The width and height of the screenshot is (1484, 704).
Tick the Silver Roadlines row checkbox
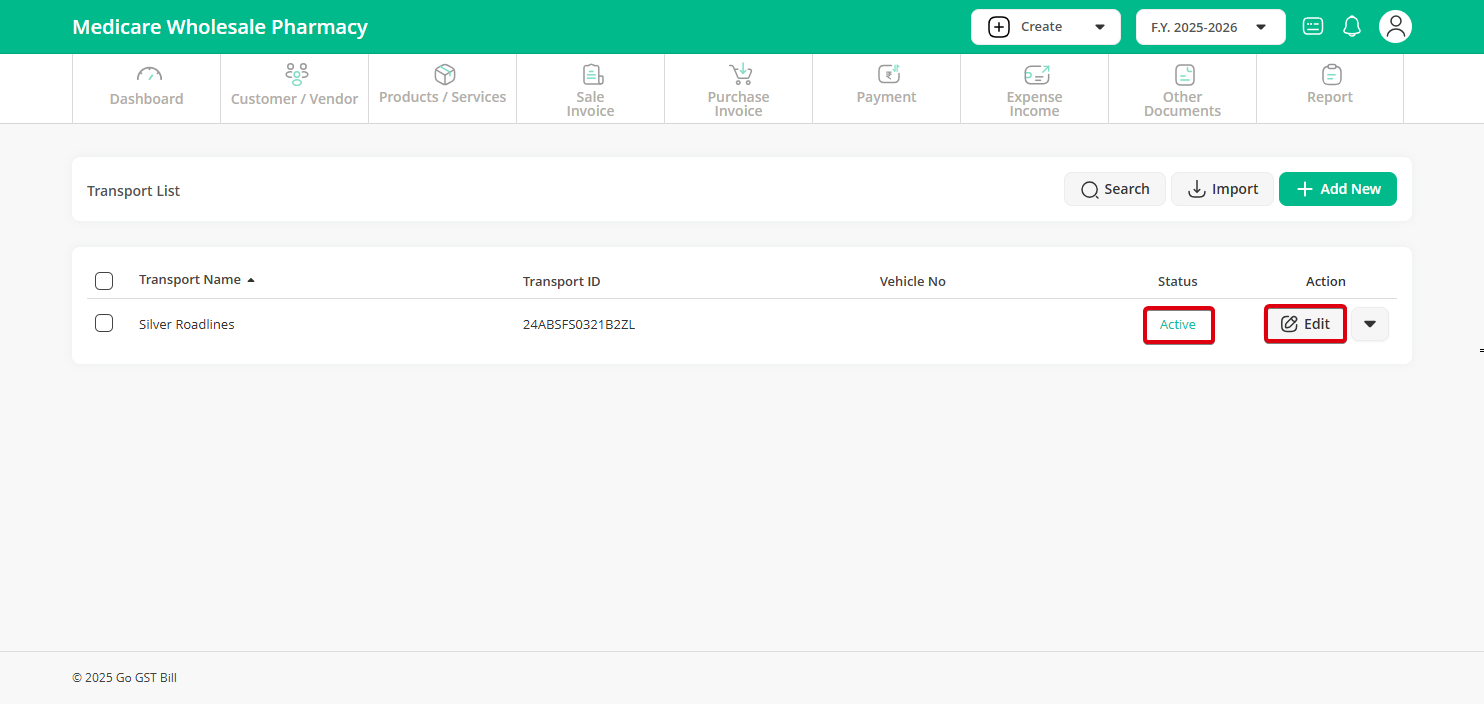pyautogui.click(x=104, y=323)
